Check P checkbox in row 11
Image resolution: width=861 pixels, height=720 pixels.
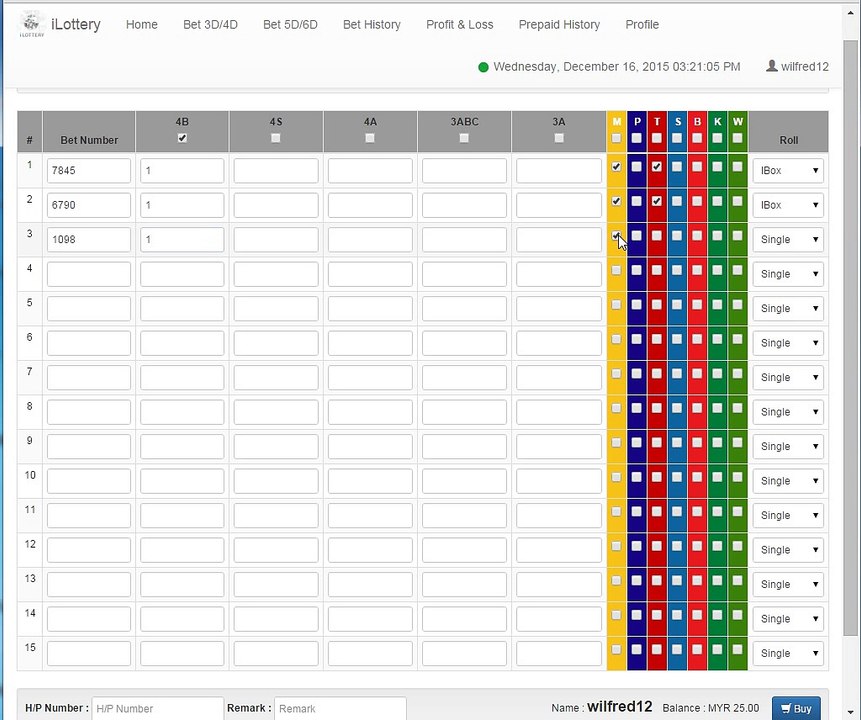click(636, 511)
